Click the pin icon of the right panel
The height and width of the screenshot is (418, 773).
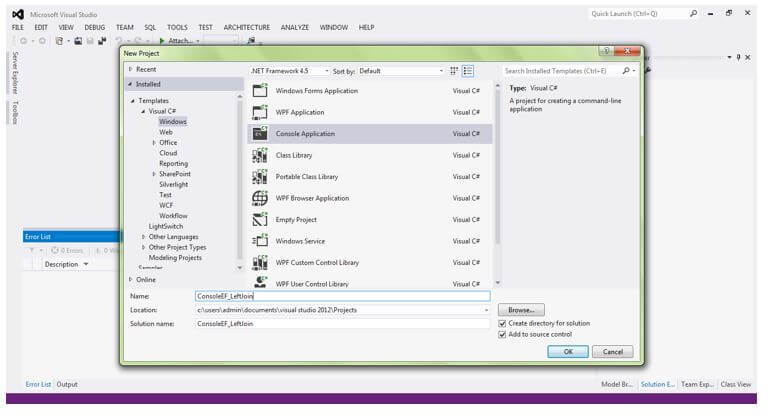(738, 57)
